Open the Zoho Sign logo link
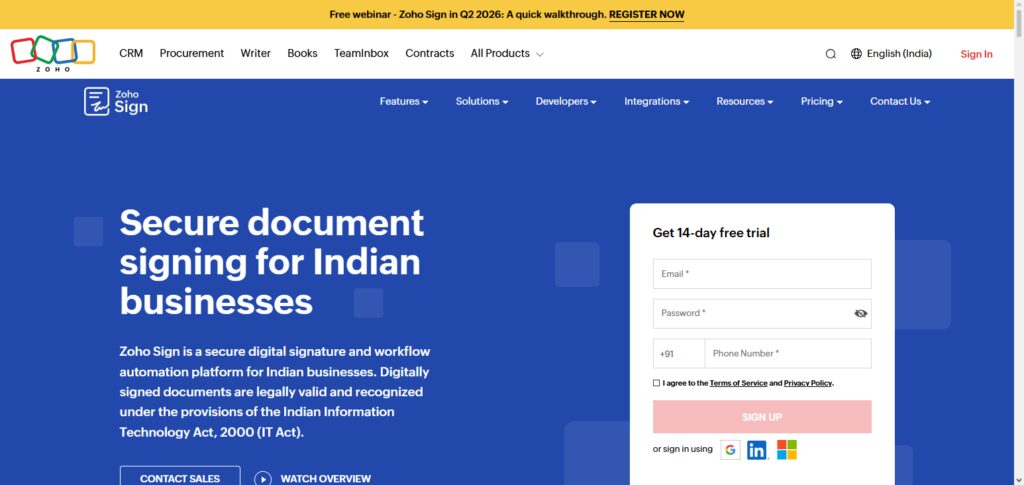 click(x=116, y=101)
